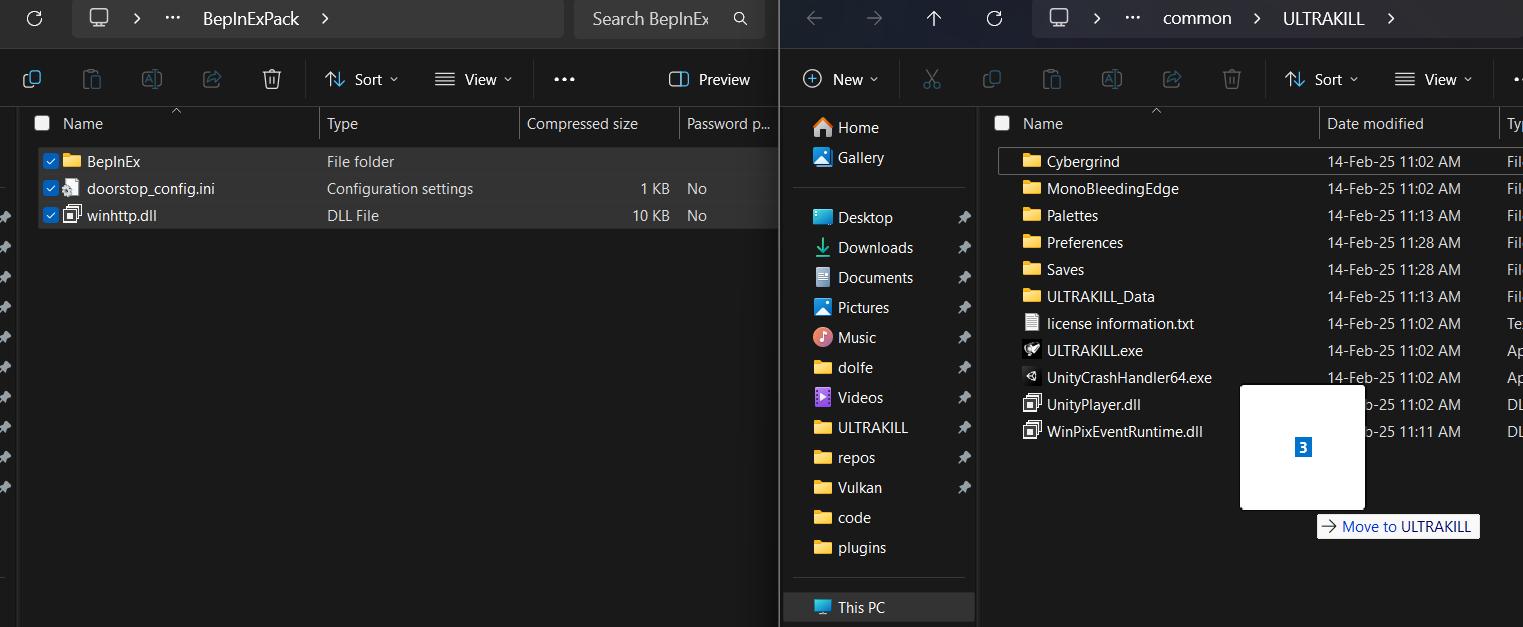Select ULTRAKILL.exe file
Image resolution: width=1523 pixels, height=627 pixels.
coord(1094,350)
